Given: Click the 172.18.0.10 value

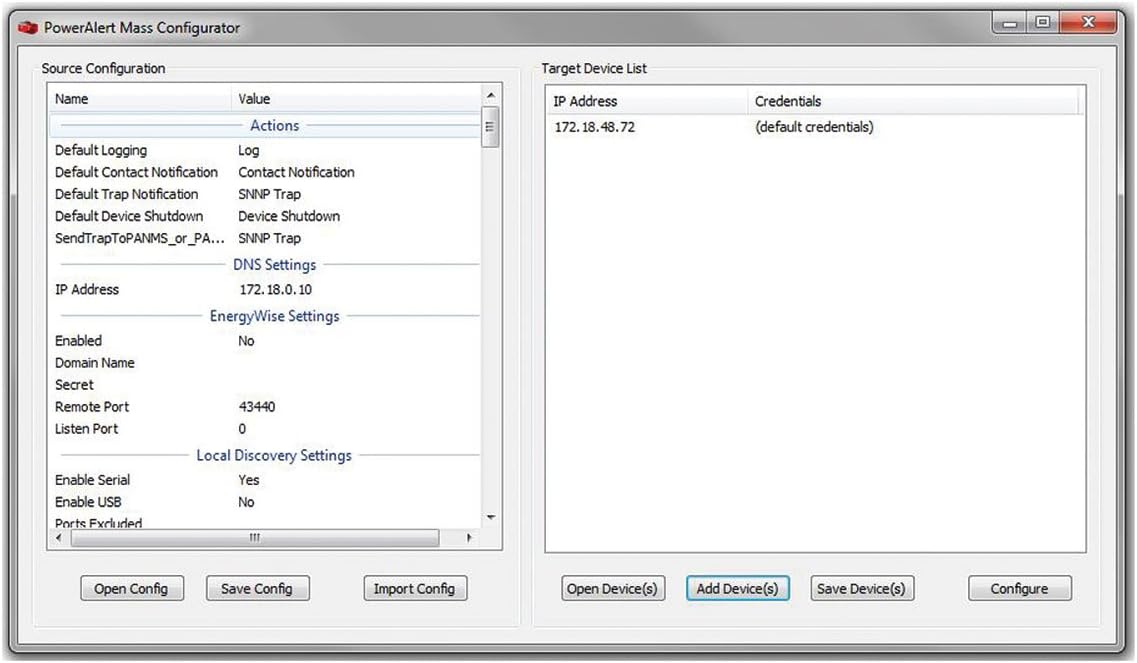Looking at the screenshot, I should [276, 289].
